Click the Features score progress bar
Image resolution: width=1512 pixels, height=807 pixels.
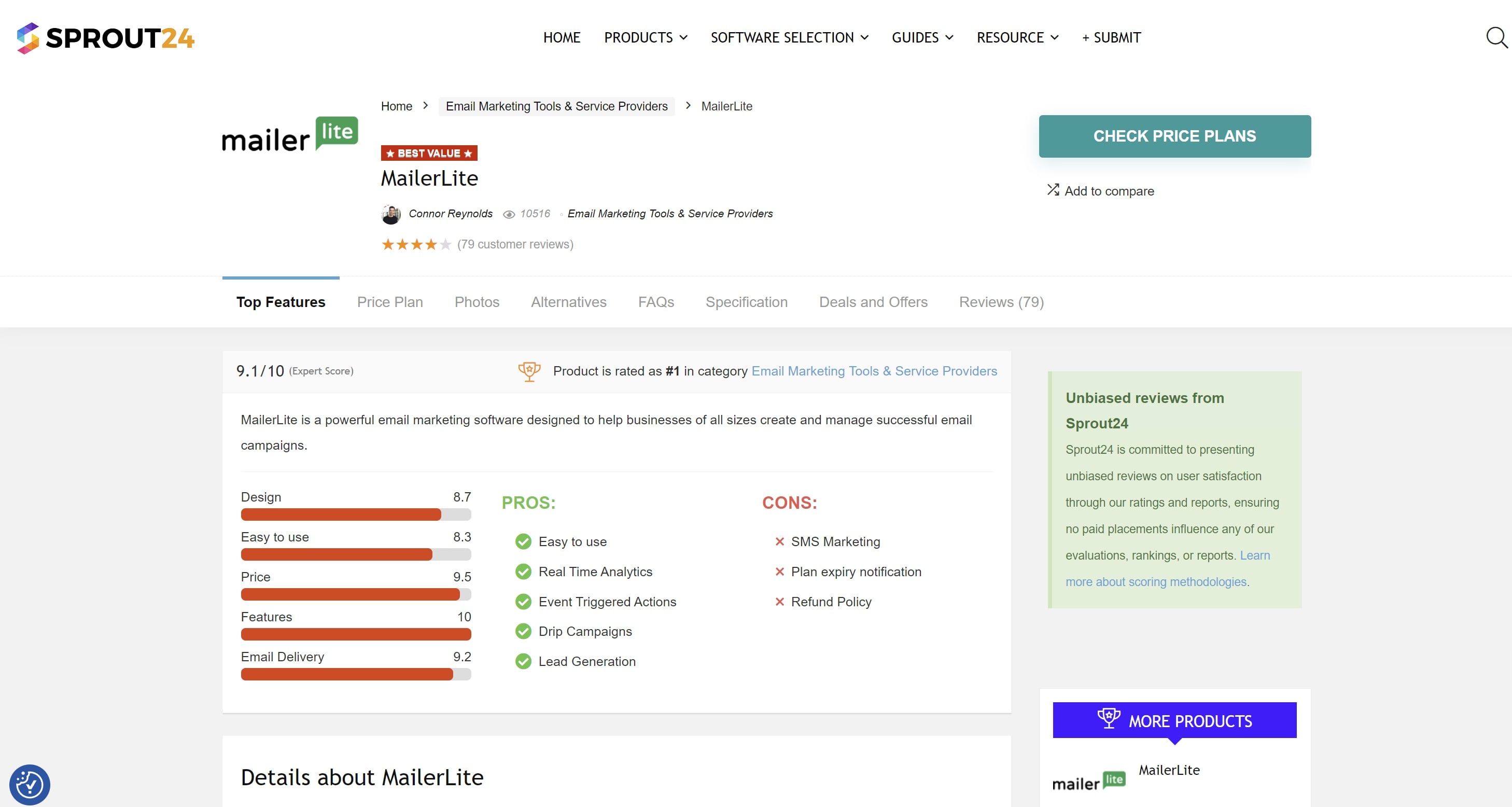[x=356, y=634]
